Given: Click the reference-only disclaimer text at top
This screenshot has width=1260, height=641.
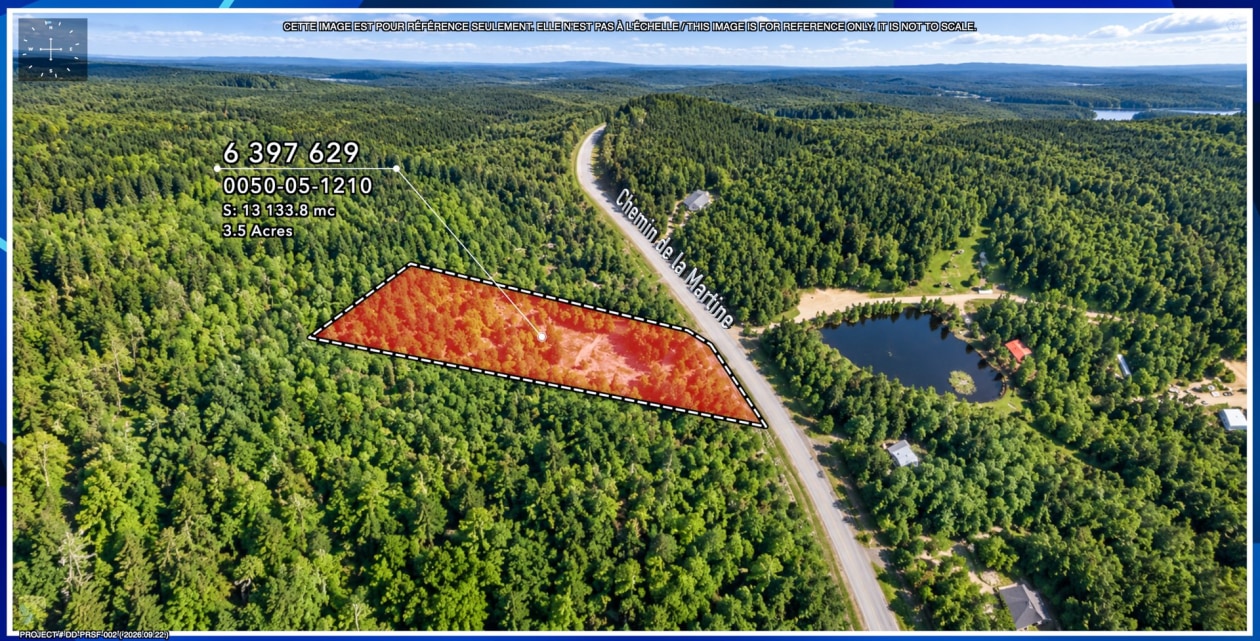Looking at the screenshot, I should click(630, 26).
